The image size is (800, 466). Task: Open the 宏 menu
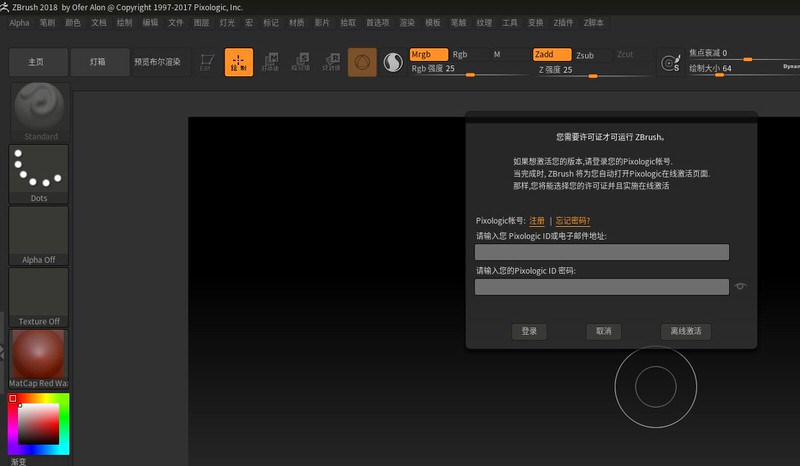[x=249, y=23]
